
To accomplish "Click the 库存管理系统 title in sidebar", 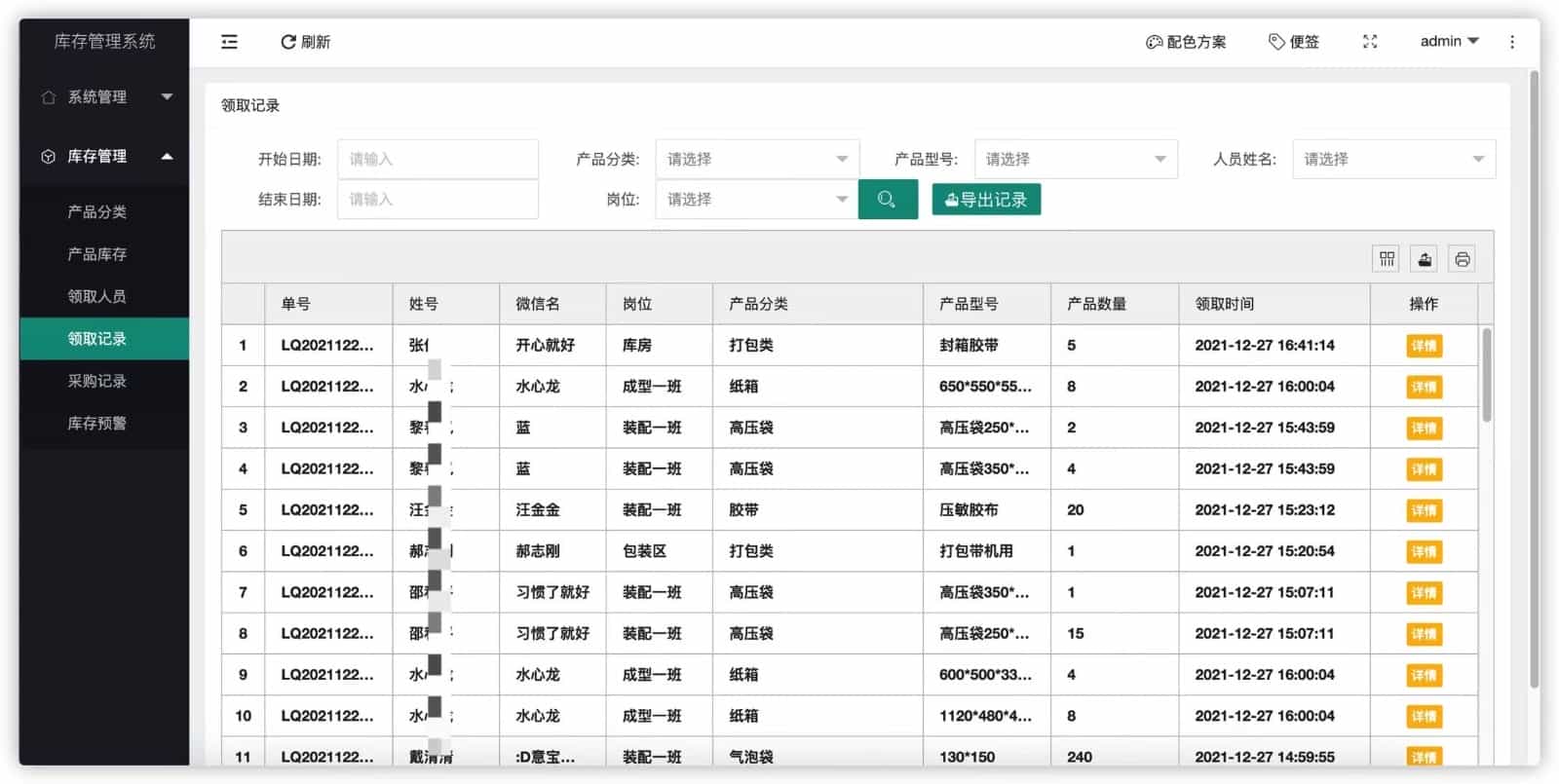I will coord(104,41).
